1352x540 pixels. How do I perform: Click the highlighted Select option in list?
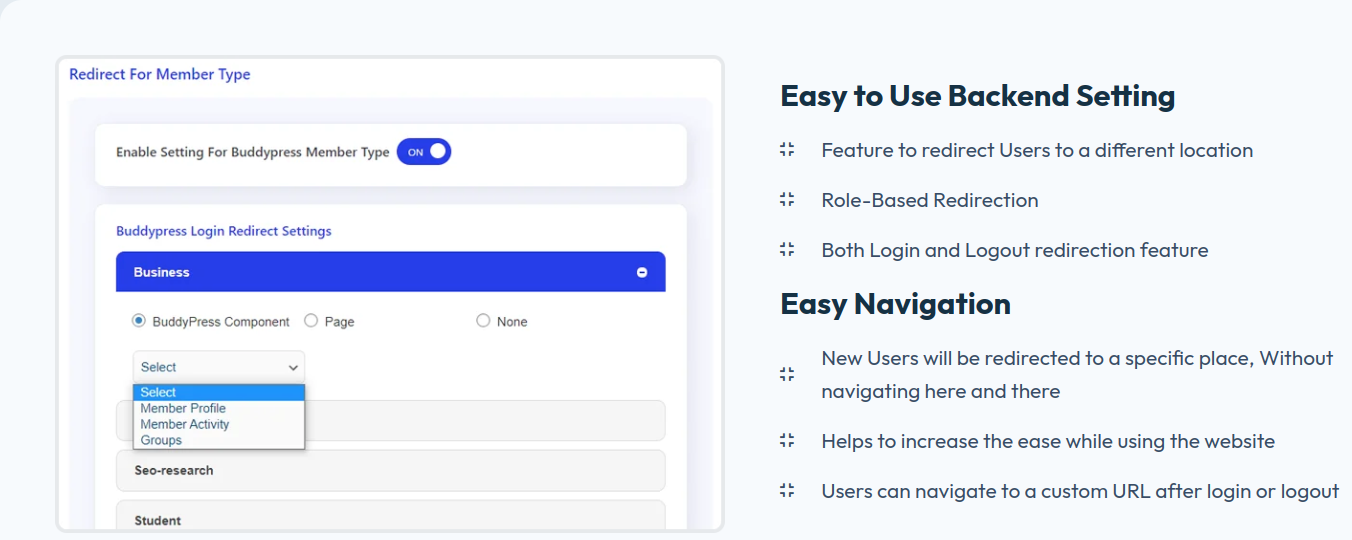pyautogui.click(x=218, y=392)
